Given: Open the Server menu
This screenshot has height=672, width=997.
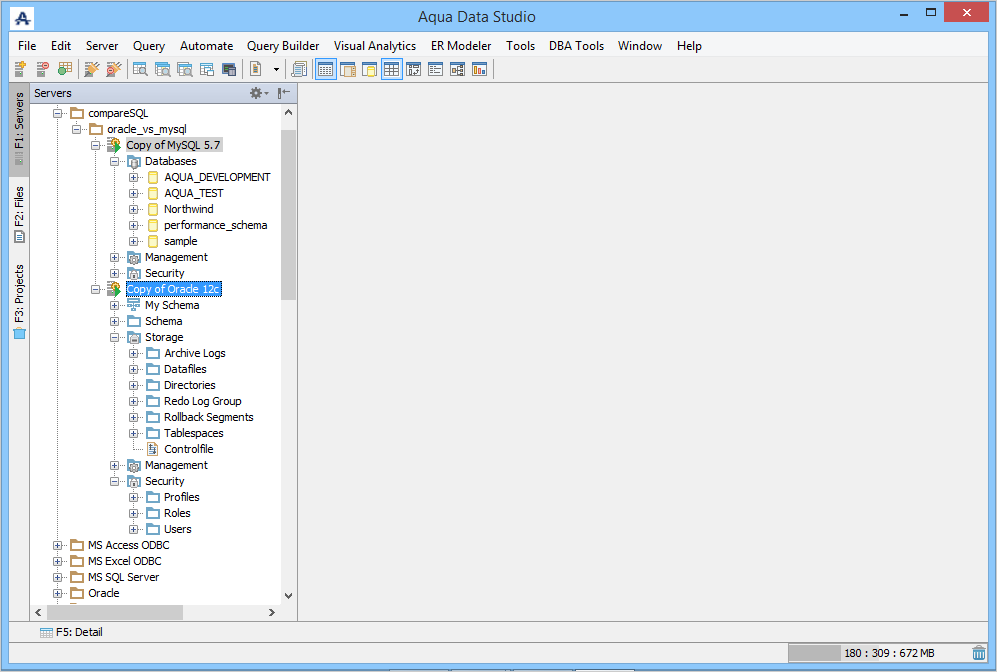Looking at the screenshot, I should coord(102,46).
